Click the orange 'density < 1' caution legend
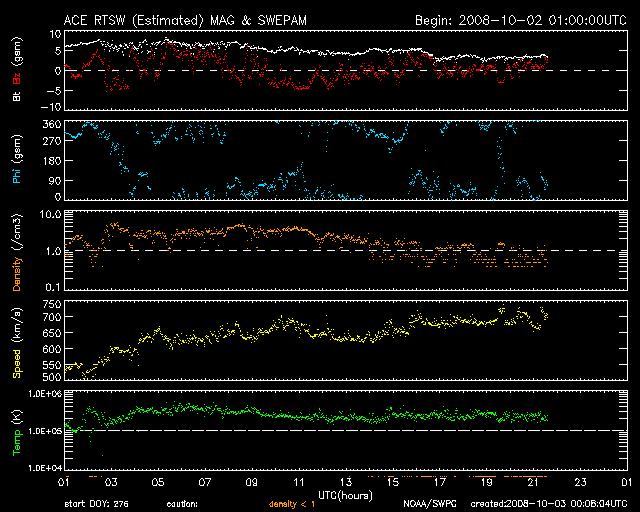The image size is (640, 512). click(x=292, y=504)
